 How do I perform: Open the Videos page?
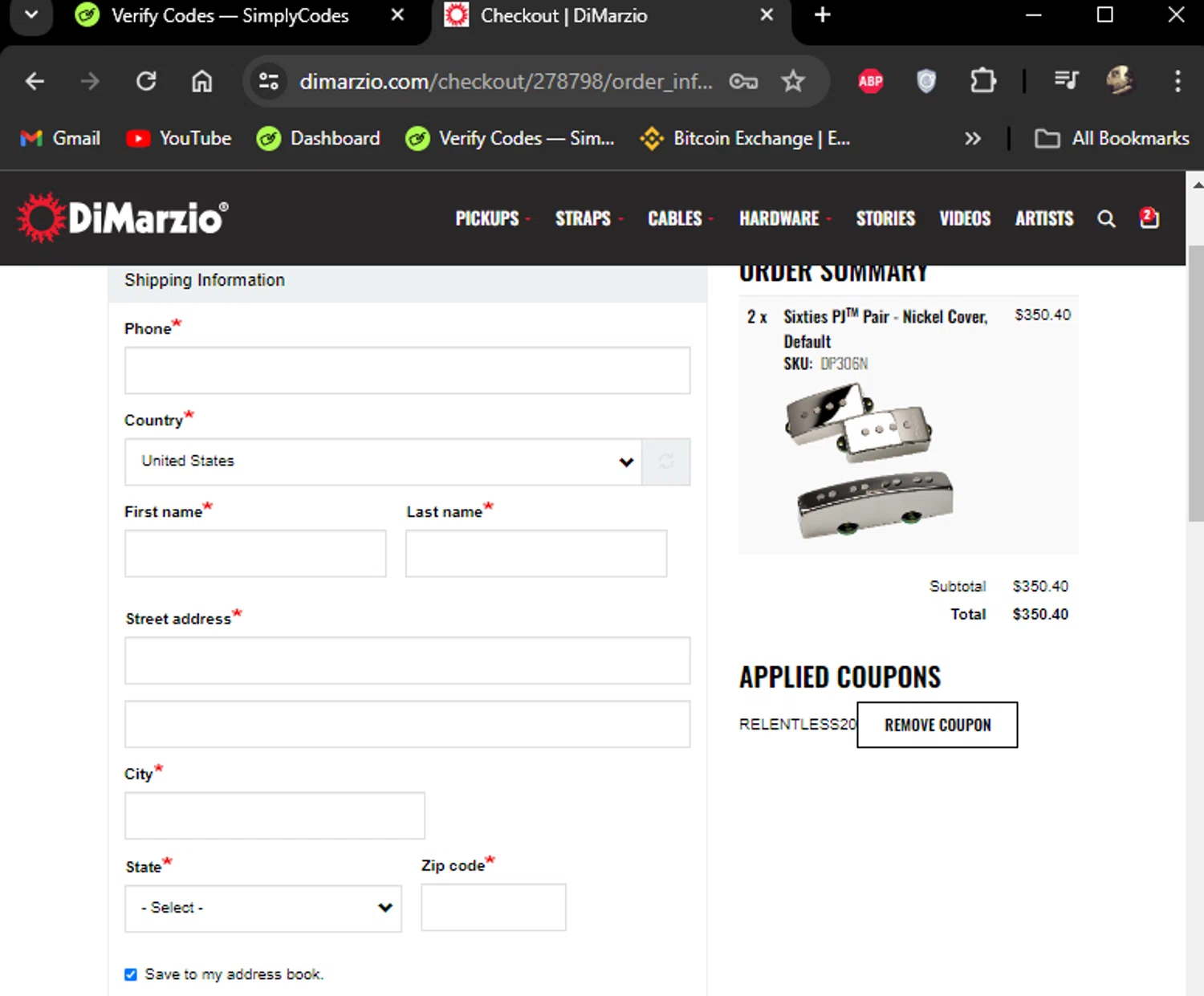tap(965, 218)
